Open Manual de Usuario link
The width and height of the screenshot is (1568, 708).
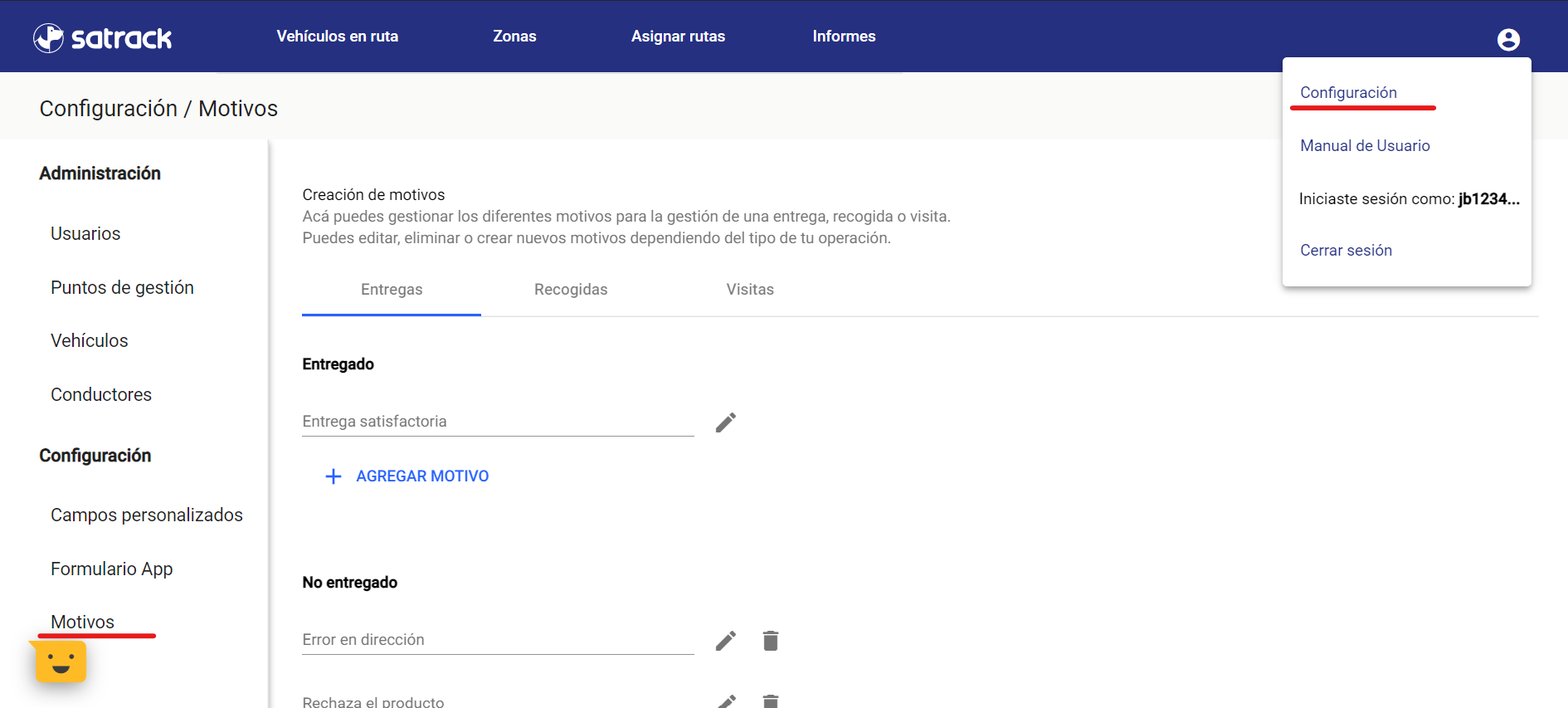tap(1365, 146)
